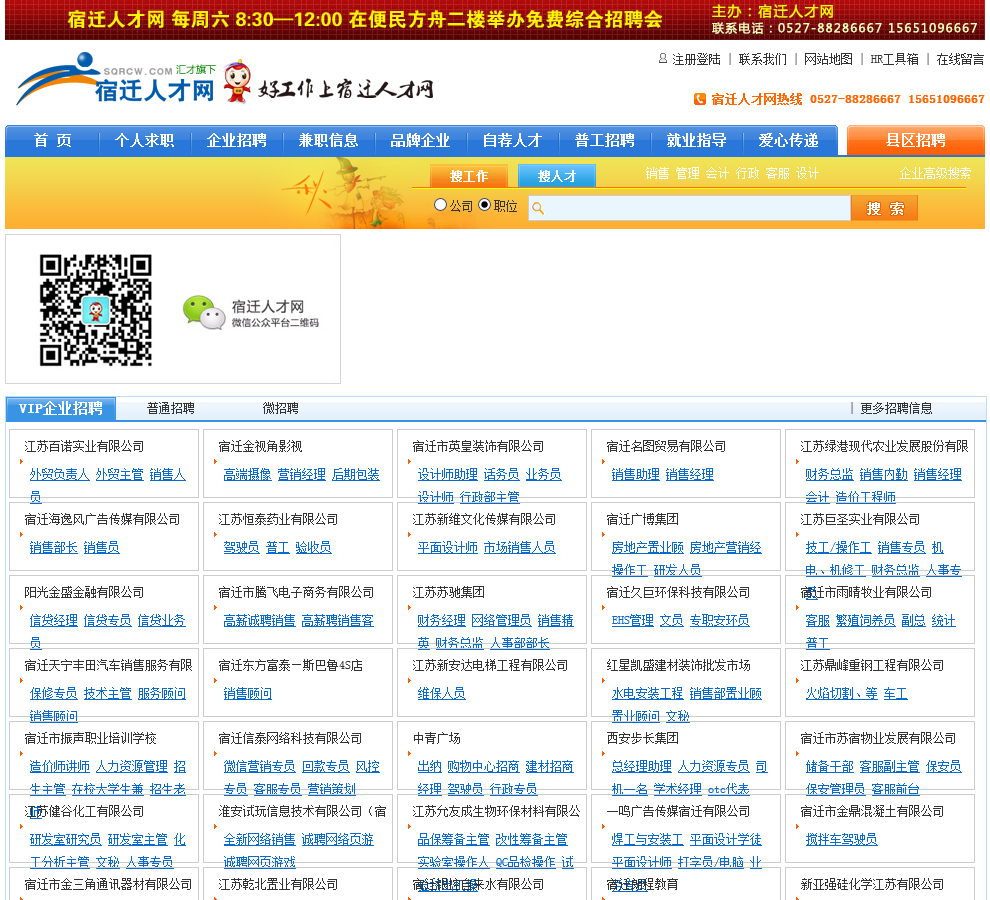Click the 财务总监 link under 江苏绿港
This screenshot has height=900, width=990.
[829, 474]
